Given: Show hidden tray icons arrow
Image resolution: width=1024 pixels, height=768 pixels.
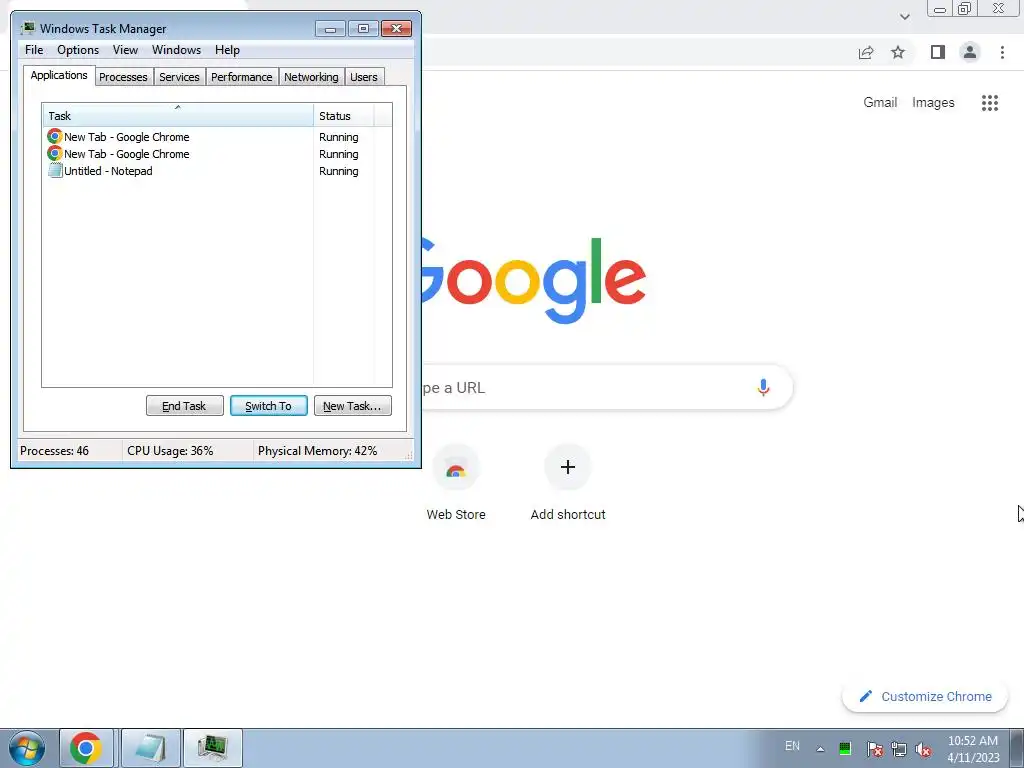Looking at the screenshot, I should (x=820, y=749).
